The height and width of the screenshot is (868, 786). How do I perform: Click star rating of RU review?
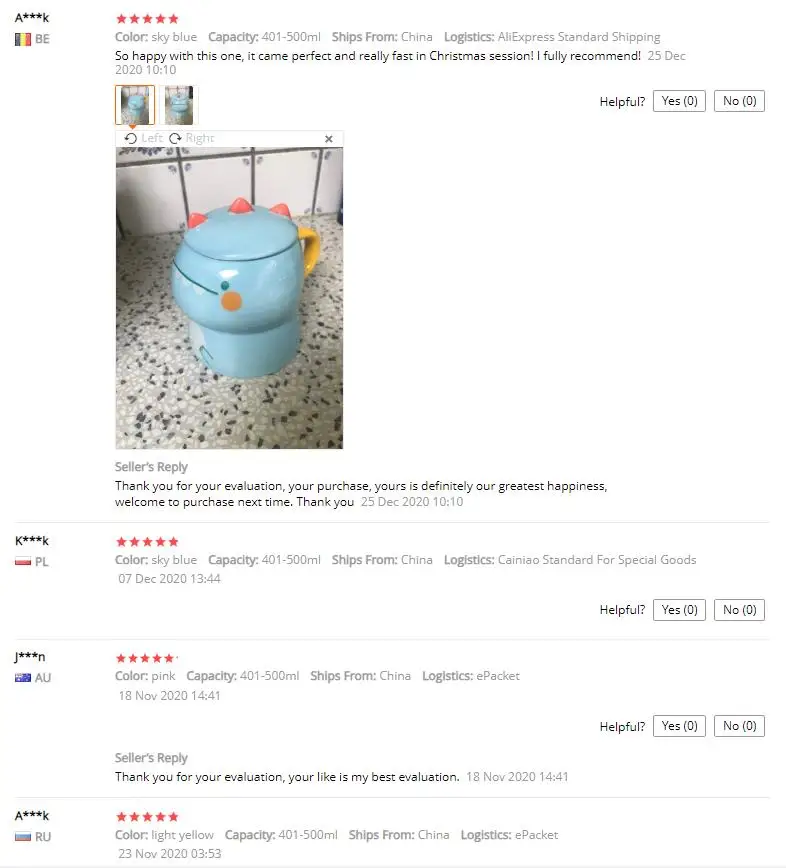pyautogui.click(x=147, y=817)
